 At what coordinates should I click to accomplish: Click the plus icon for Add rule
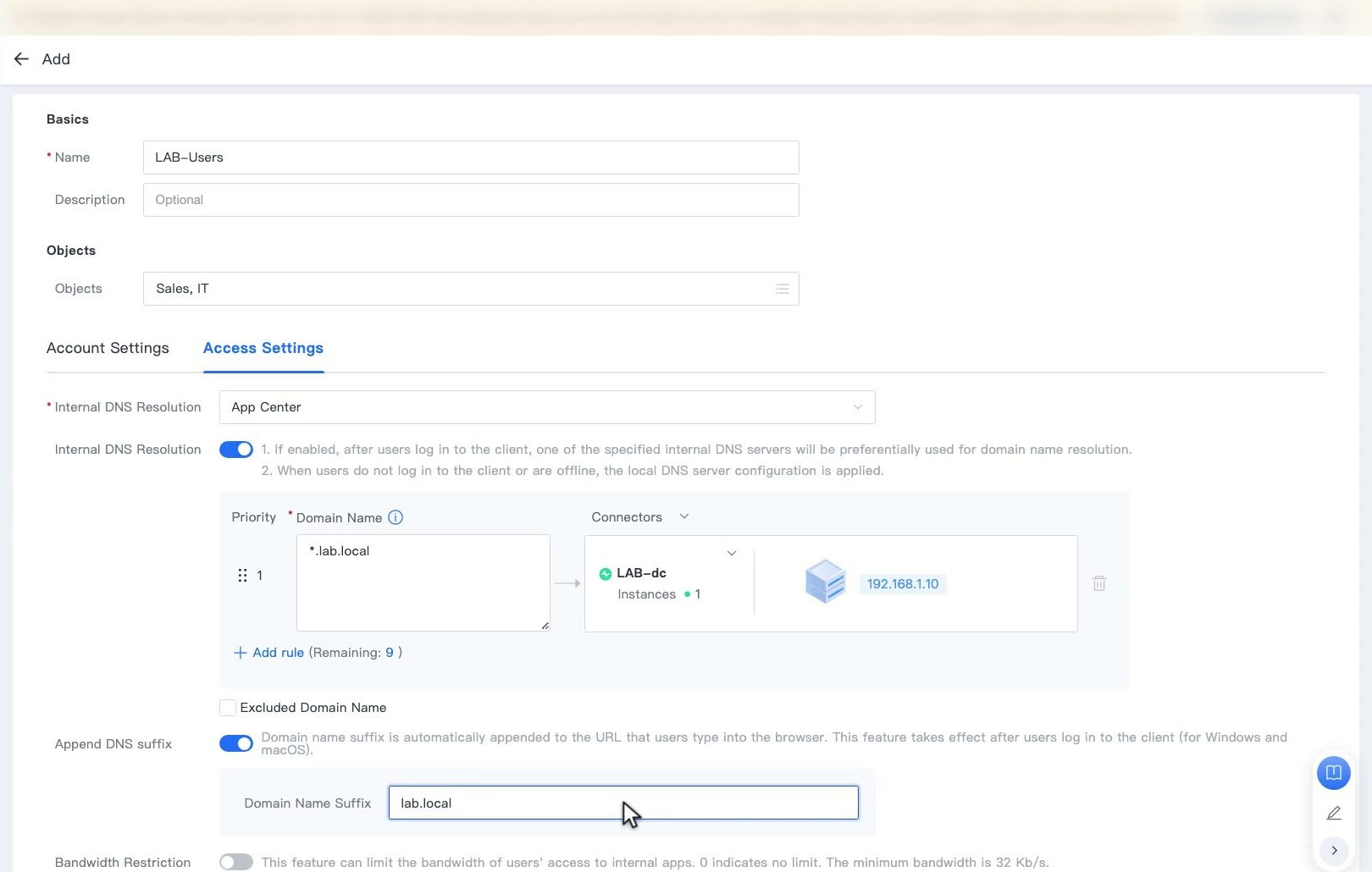coord(240,653)
